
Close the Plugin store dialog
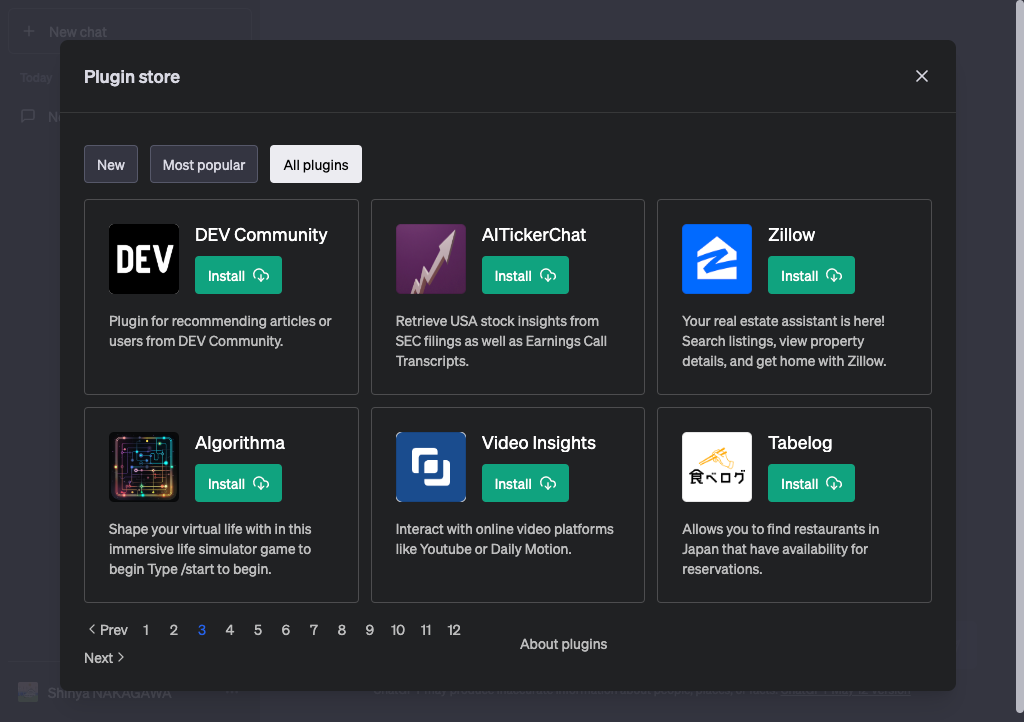tap(922, 77)
